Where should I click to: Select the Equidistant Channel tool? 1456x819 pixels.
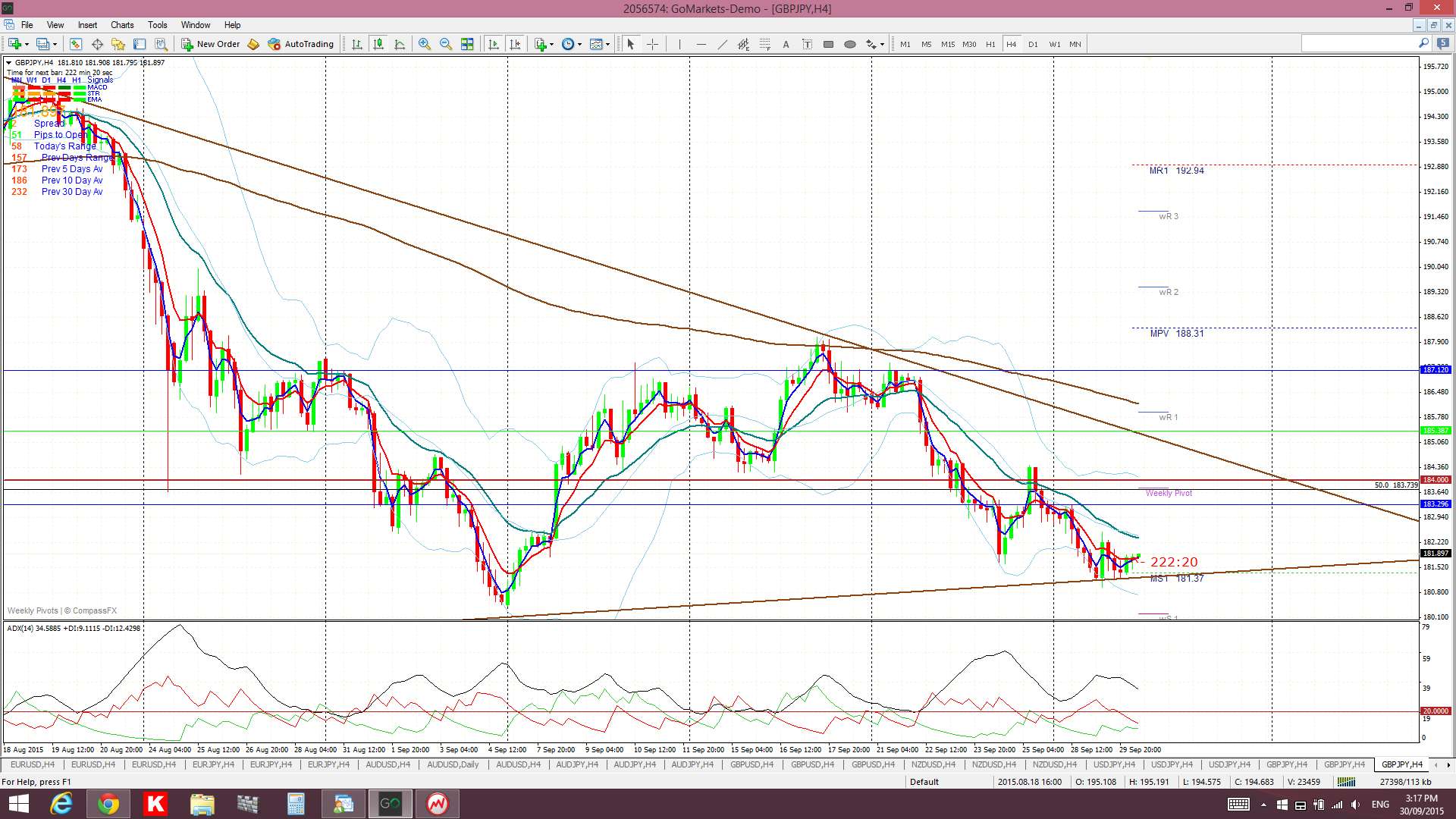743,44
